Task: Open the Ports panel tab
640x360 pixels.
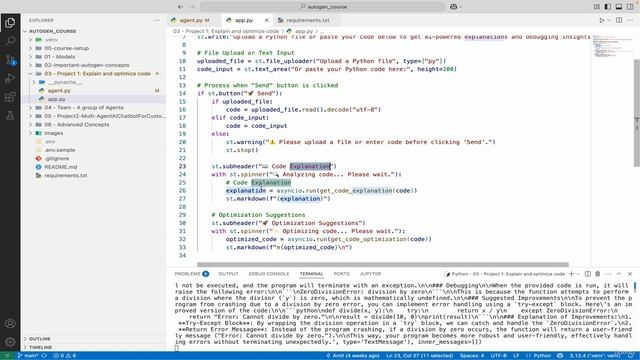Action: [x=342, y=274]
